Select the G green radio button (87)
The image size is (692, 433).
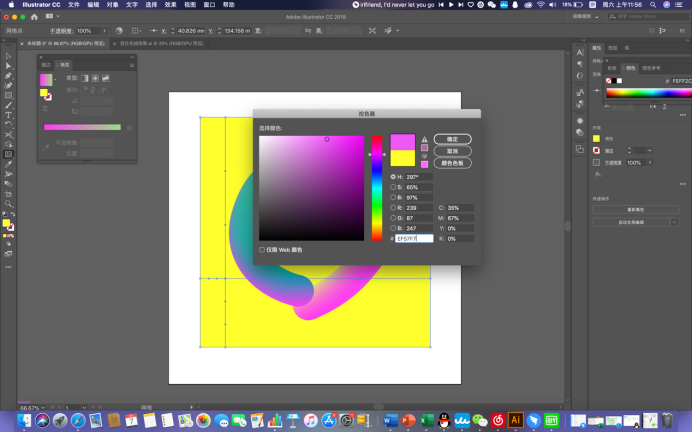click(x=393, y=218)
